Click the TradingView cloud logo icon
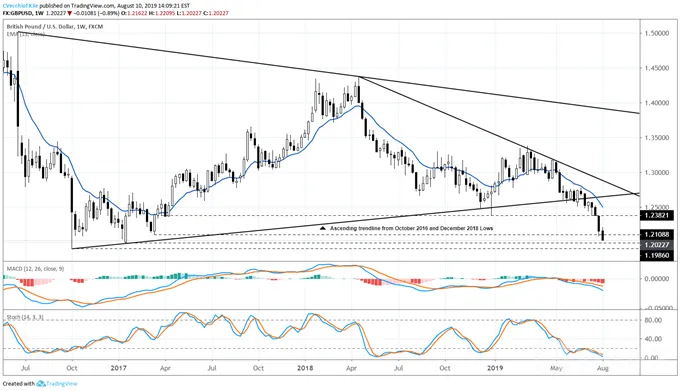 [41, 384]
